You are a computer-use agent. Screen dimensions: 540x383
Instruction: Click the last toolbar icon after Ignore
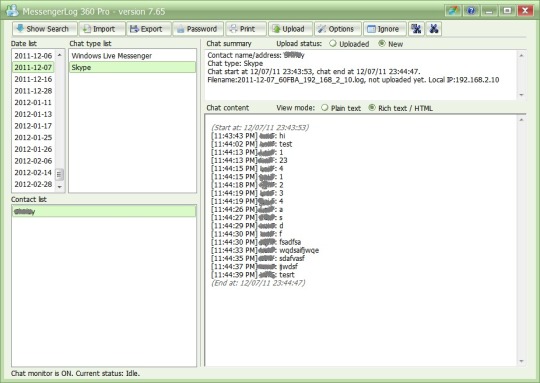point(434,29)
